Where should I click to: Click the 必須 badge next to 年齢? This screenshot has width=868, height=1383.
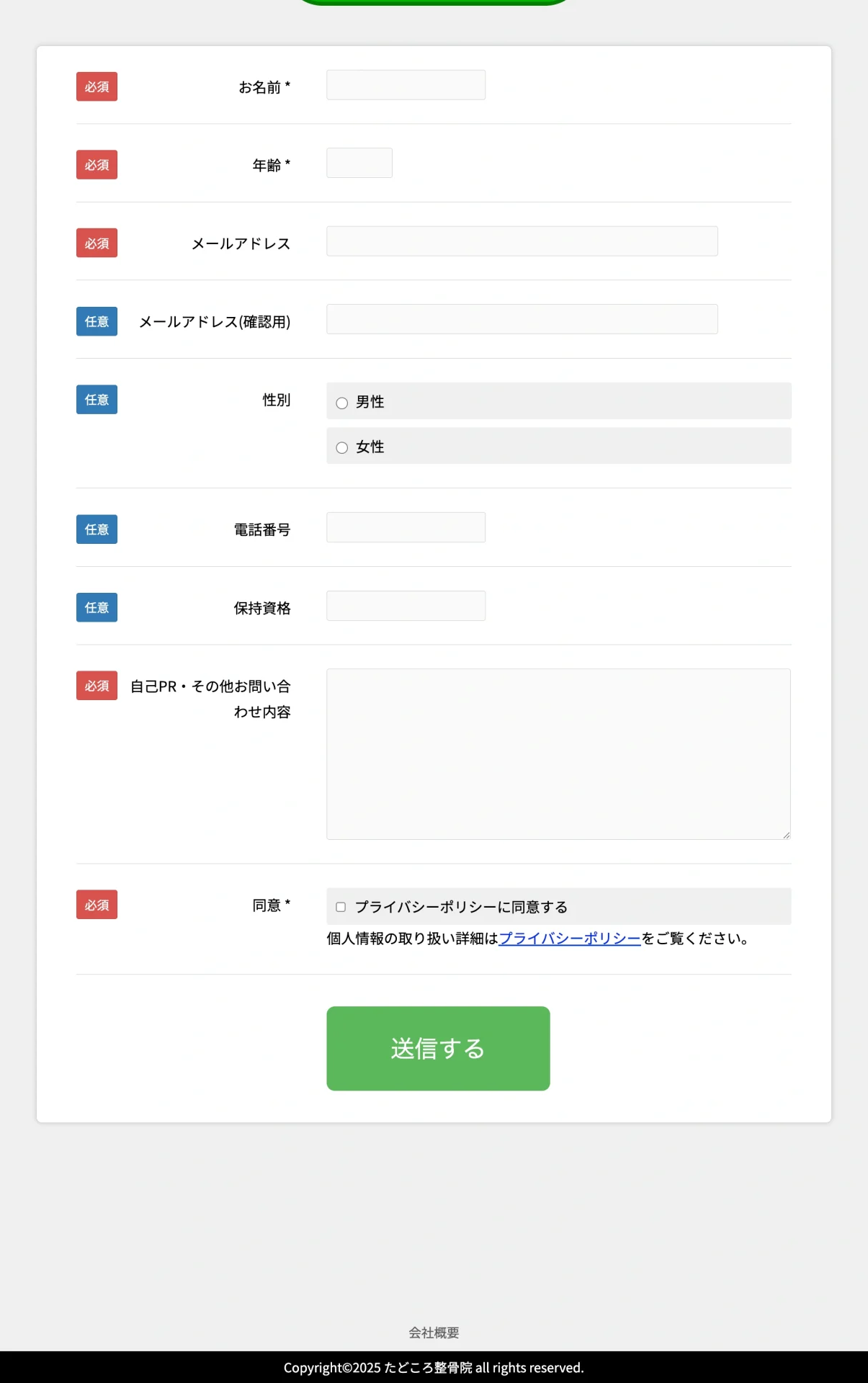click(x=97, y=164)
